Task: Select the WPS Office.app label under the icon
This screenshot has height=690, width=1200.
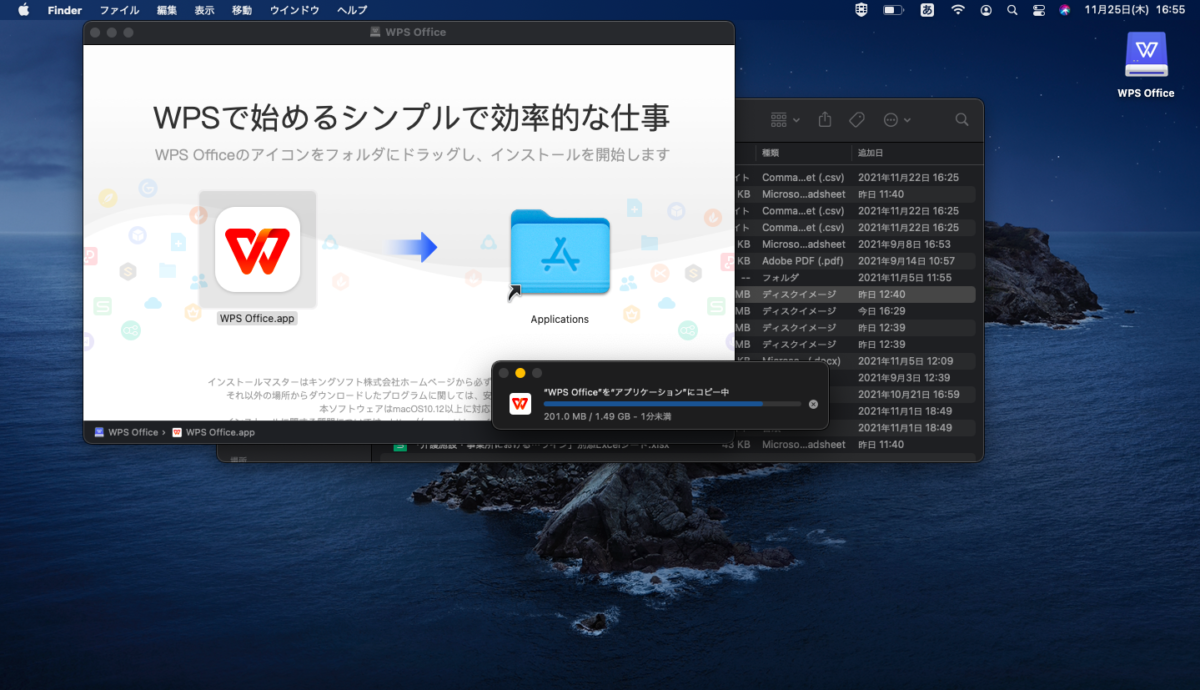Action: pyautogui.click(x=258, y=318)
